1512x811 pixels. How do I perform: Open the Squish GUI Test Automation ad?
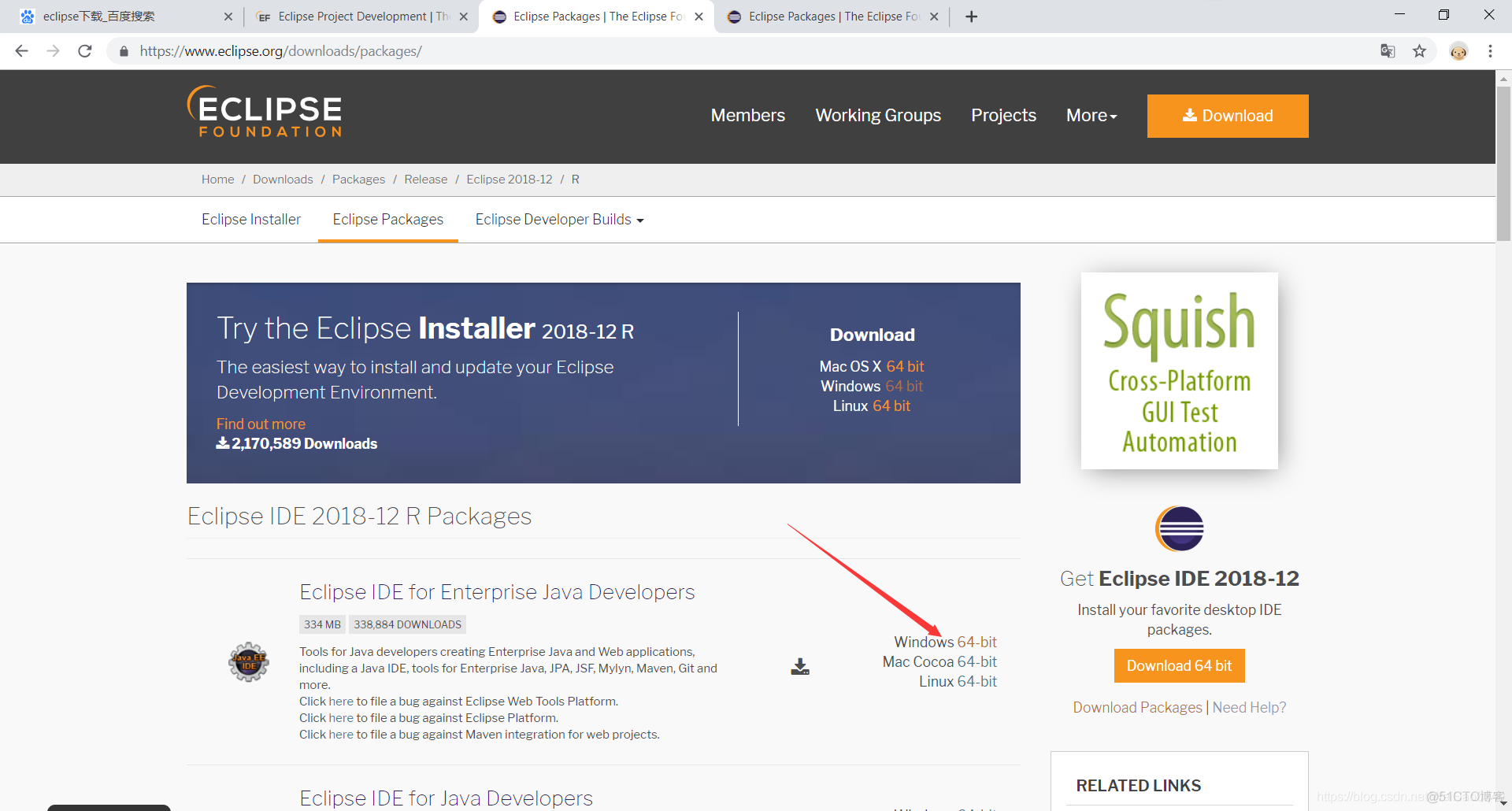(1180, 371)
